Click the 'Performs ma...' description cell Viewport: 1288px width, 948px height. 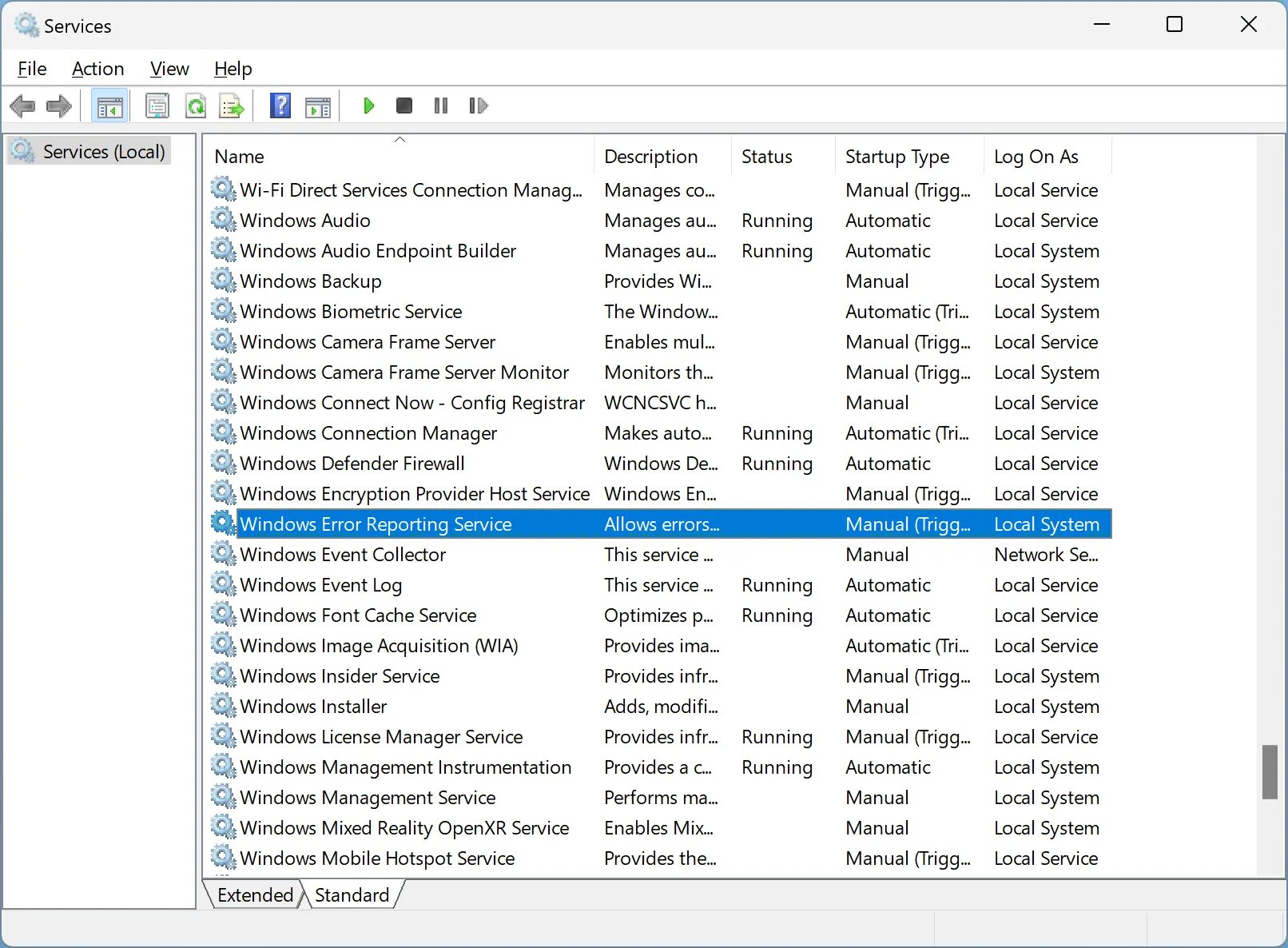[x=661, y=797]
